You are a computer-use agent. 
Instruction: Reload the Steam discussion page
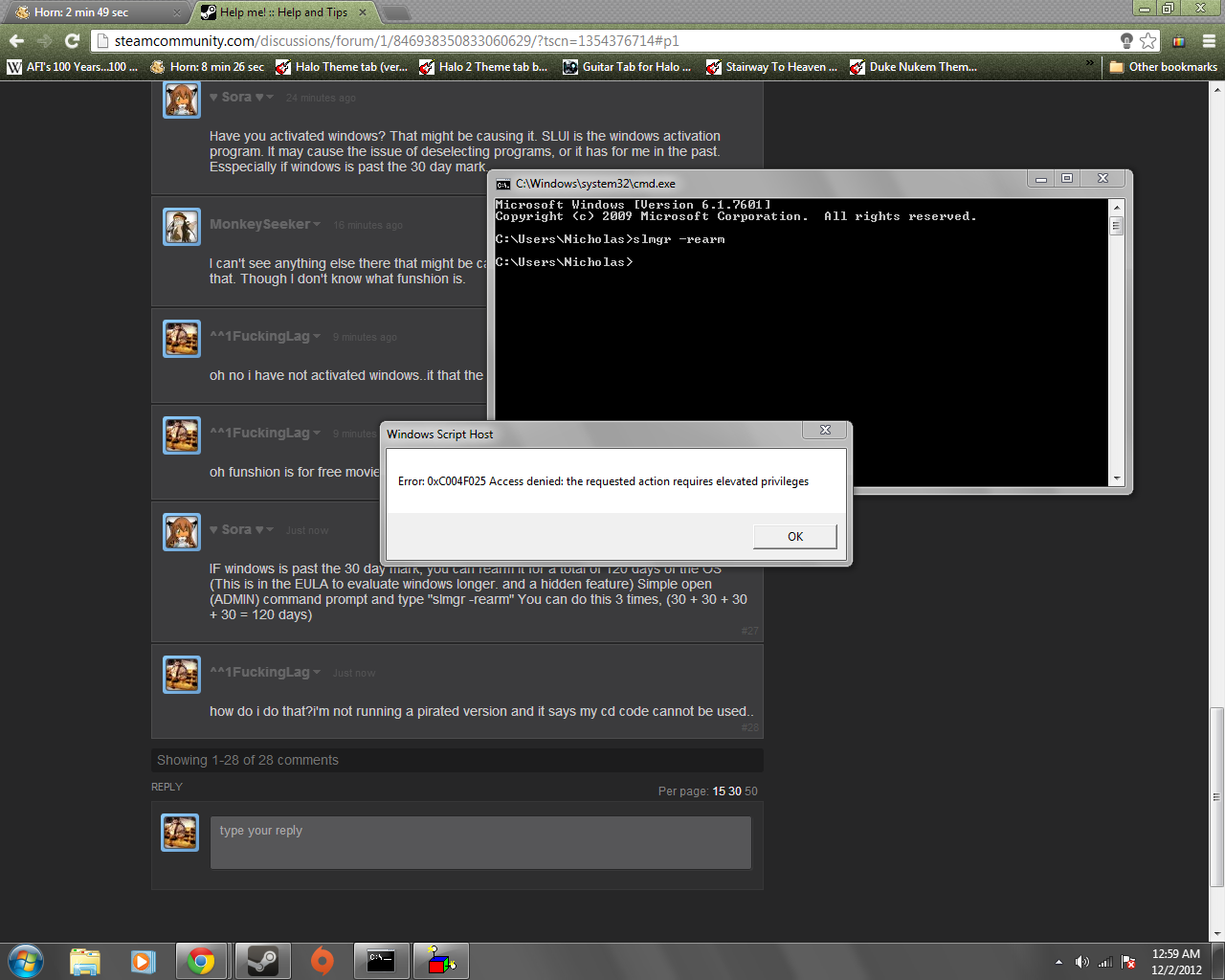[72, 40]
